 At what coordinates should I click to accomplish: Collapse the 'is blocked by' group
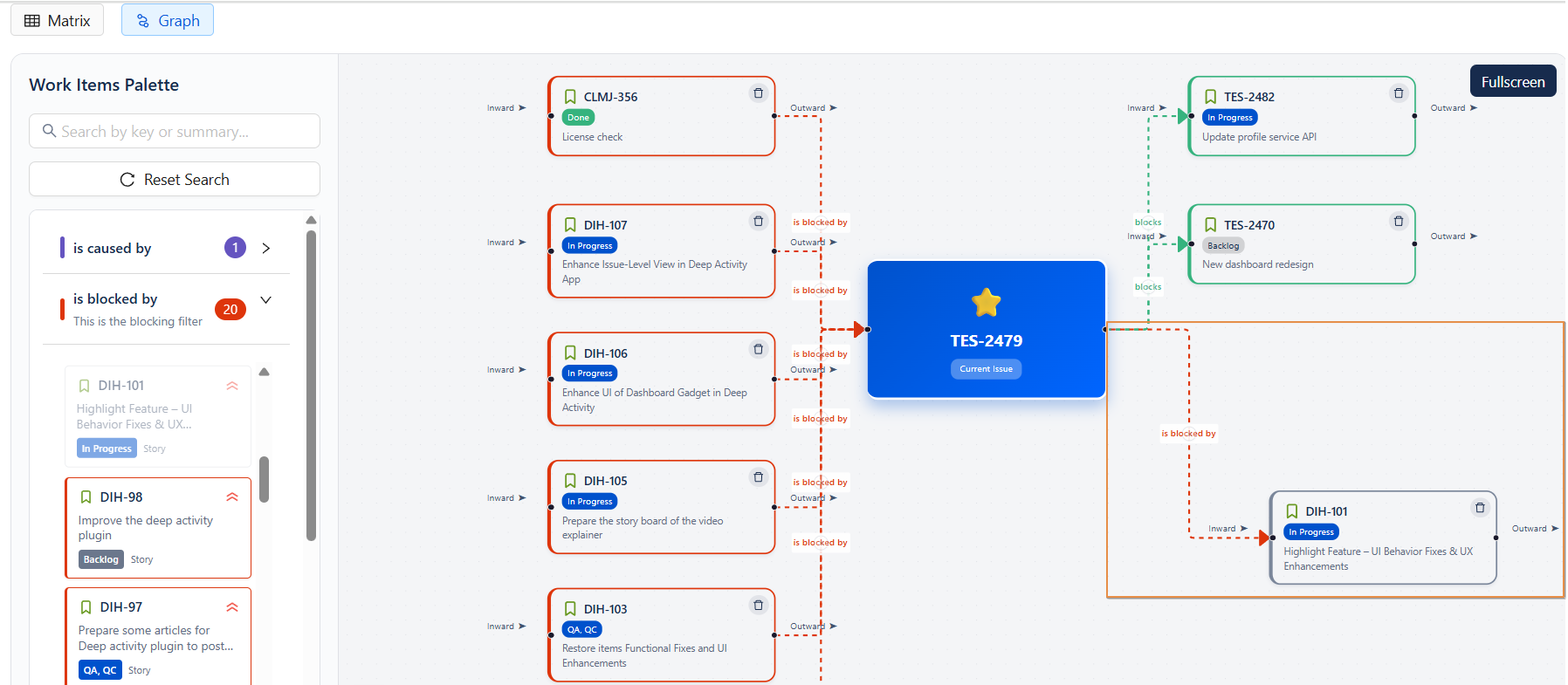click(266, 300)
